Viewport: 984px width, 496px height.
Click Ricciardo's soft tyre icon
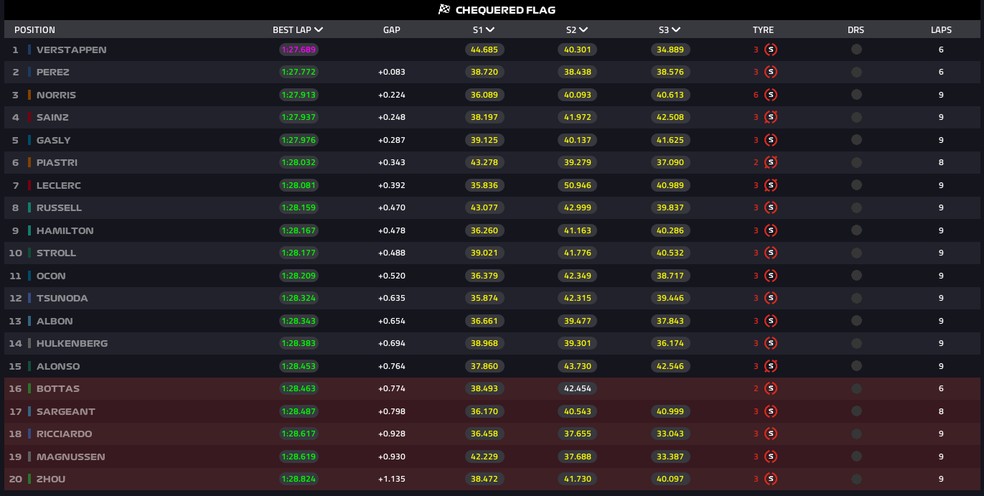tap(771, 434)
